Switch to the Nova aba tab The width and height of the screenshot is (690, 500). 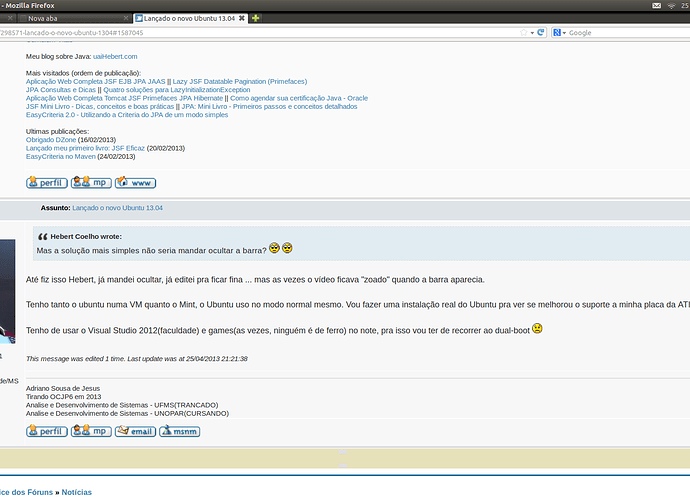[x=43, y=18]
